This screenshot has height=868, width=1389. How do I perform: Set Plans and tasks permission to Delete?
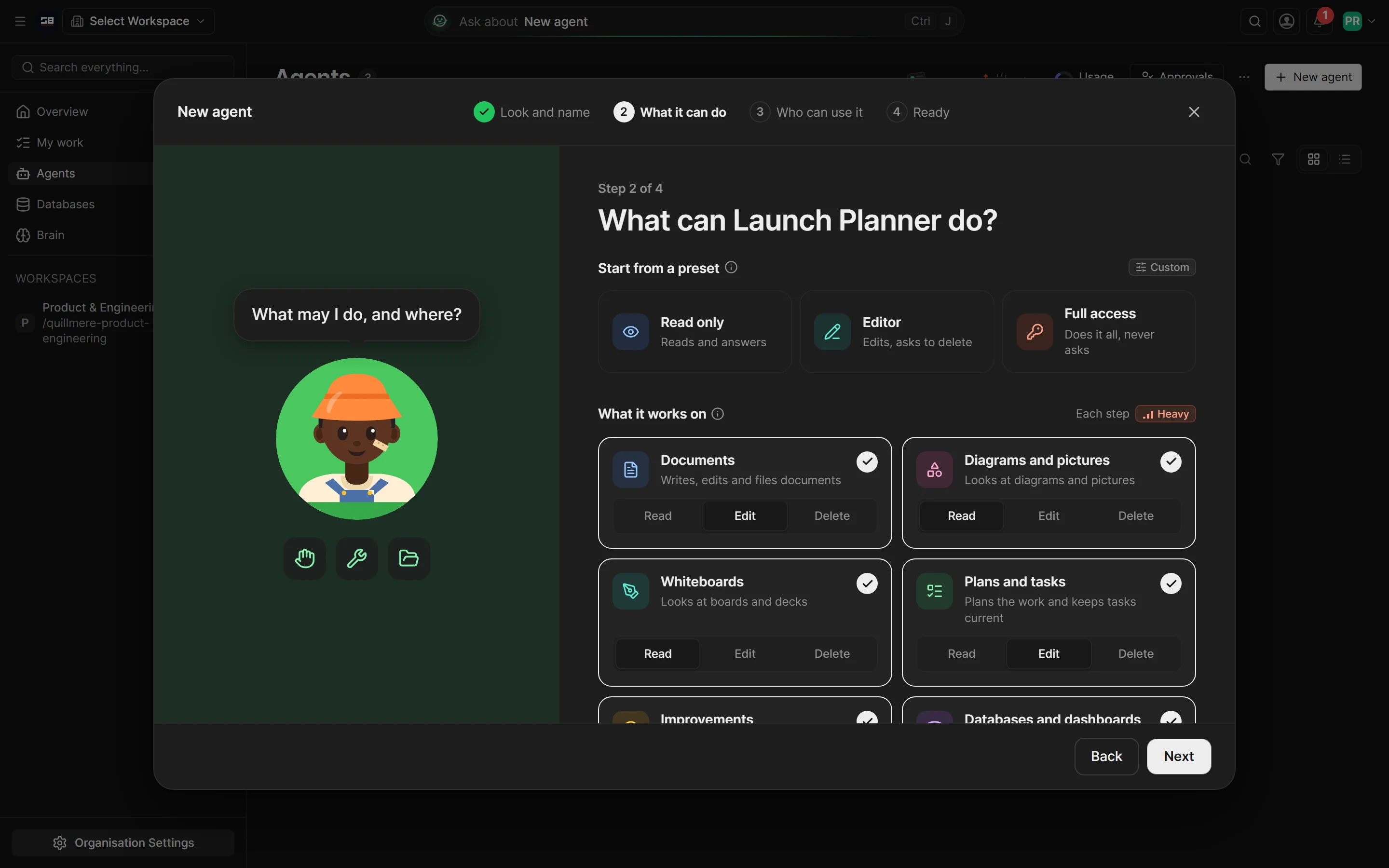(x=1135, y=653)
